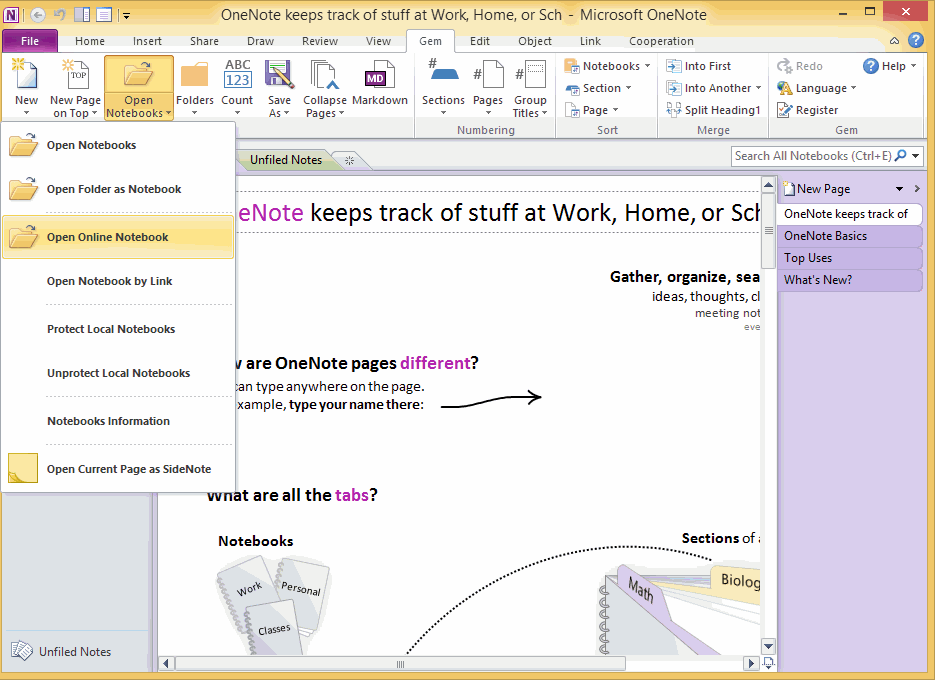Click the OneNote application logo icon

tap(11, 15)
